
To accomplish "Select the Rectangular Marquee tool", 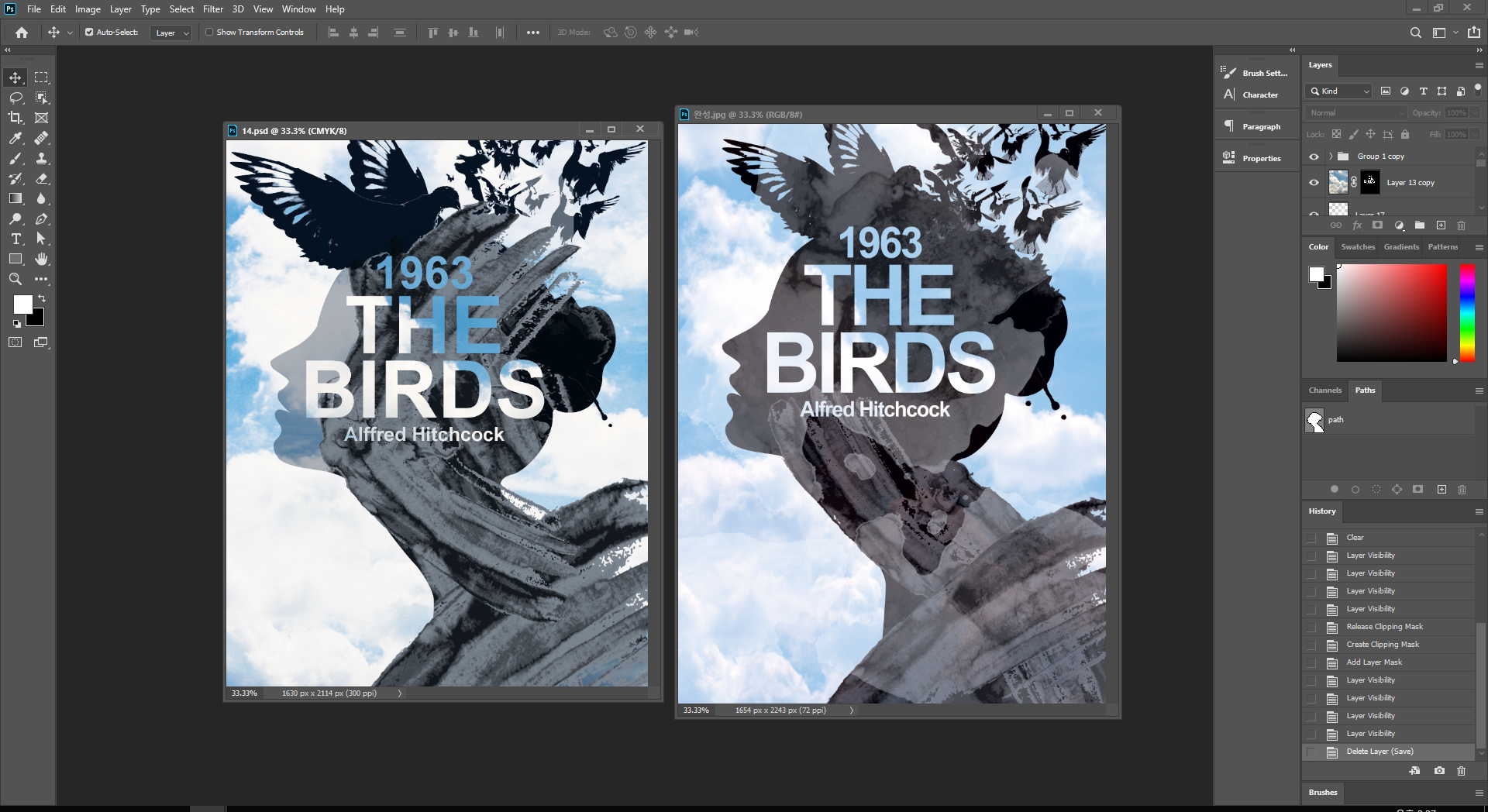I will 42,77.
